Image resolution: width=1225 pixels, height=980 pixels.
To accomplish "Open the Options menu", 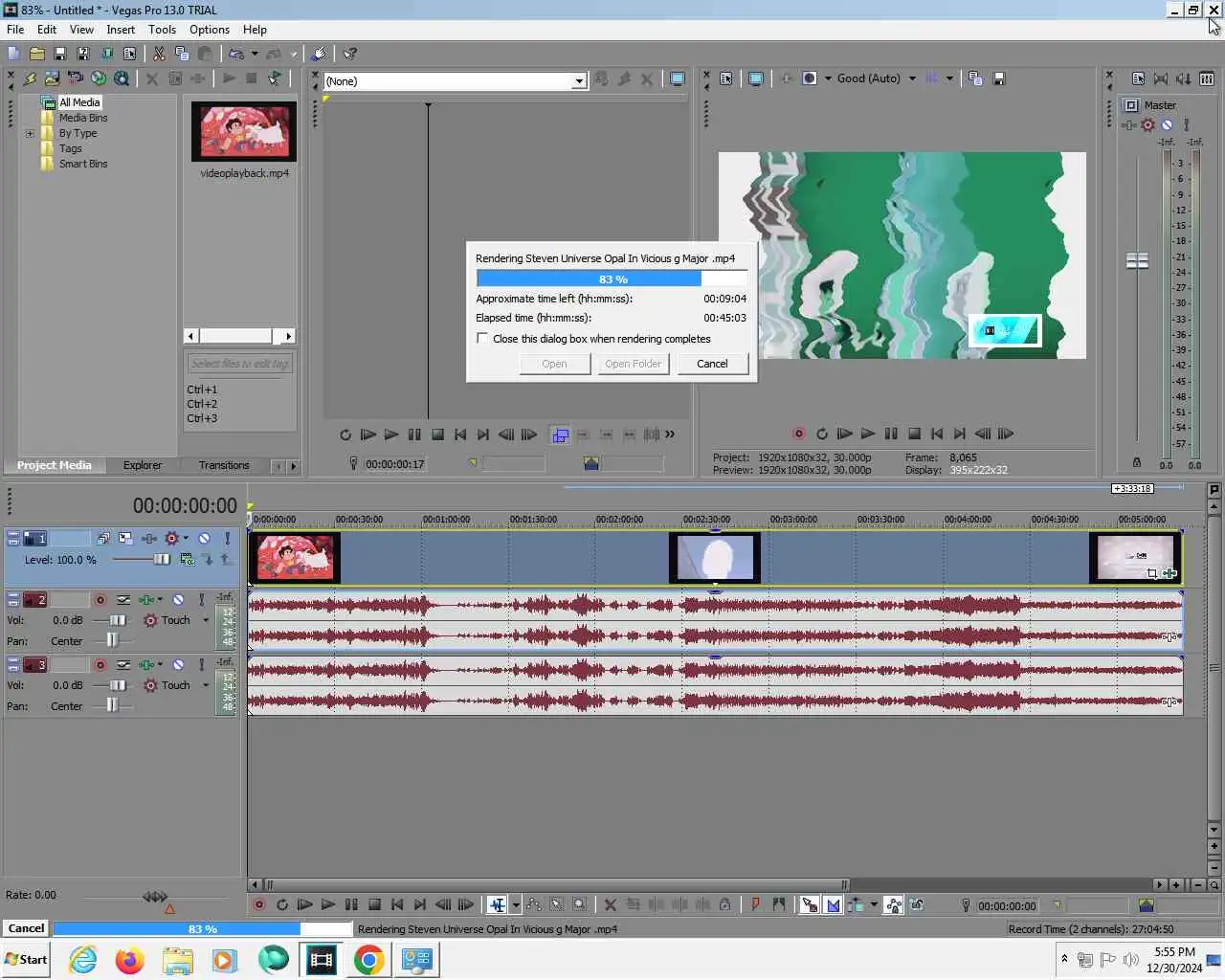I will (x=210, y=30).
